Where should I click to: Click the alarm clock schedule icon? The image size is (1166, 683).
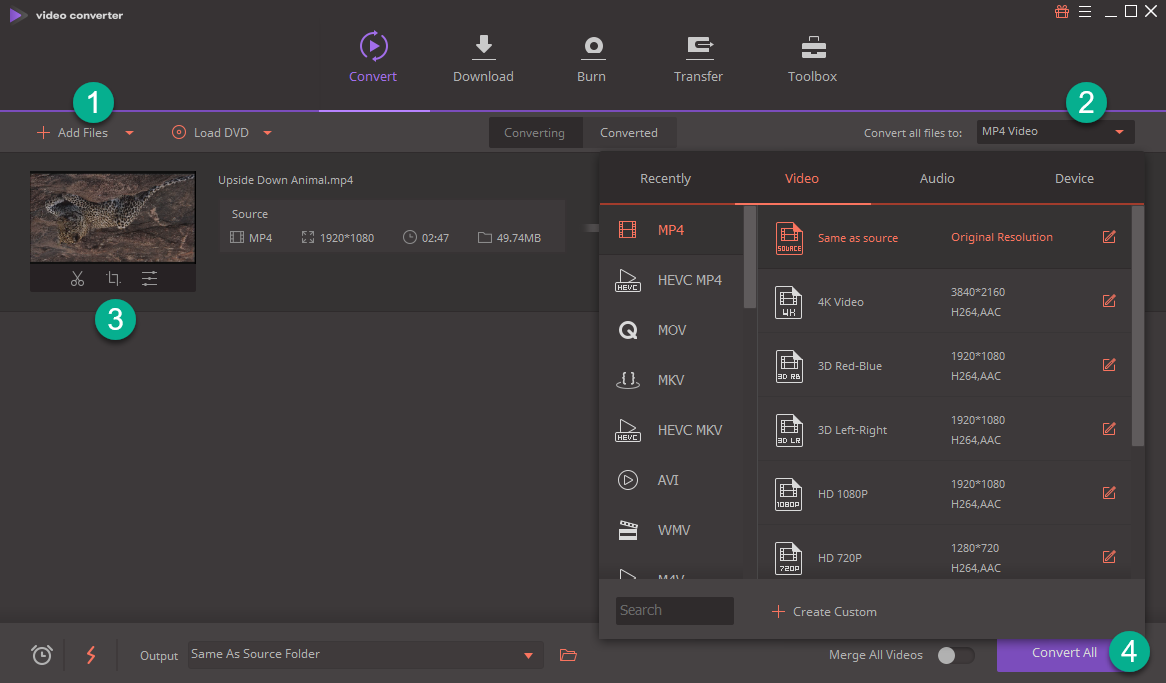pyautogui.click(x=42, y=655)
